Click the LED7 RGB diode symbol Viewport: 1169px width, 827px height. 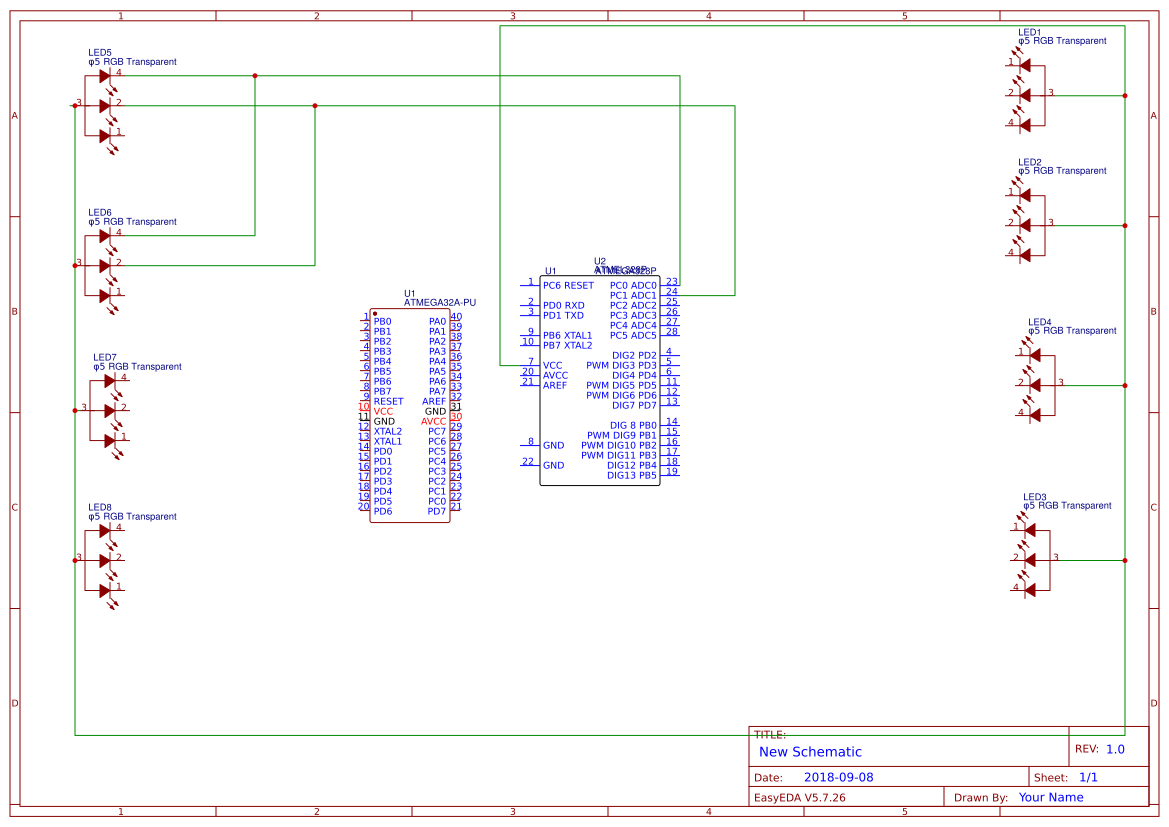coord(109,409)
